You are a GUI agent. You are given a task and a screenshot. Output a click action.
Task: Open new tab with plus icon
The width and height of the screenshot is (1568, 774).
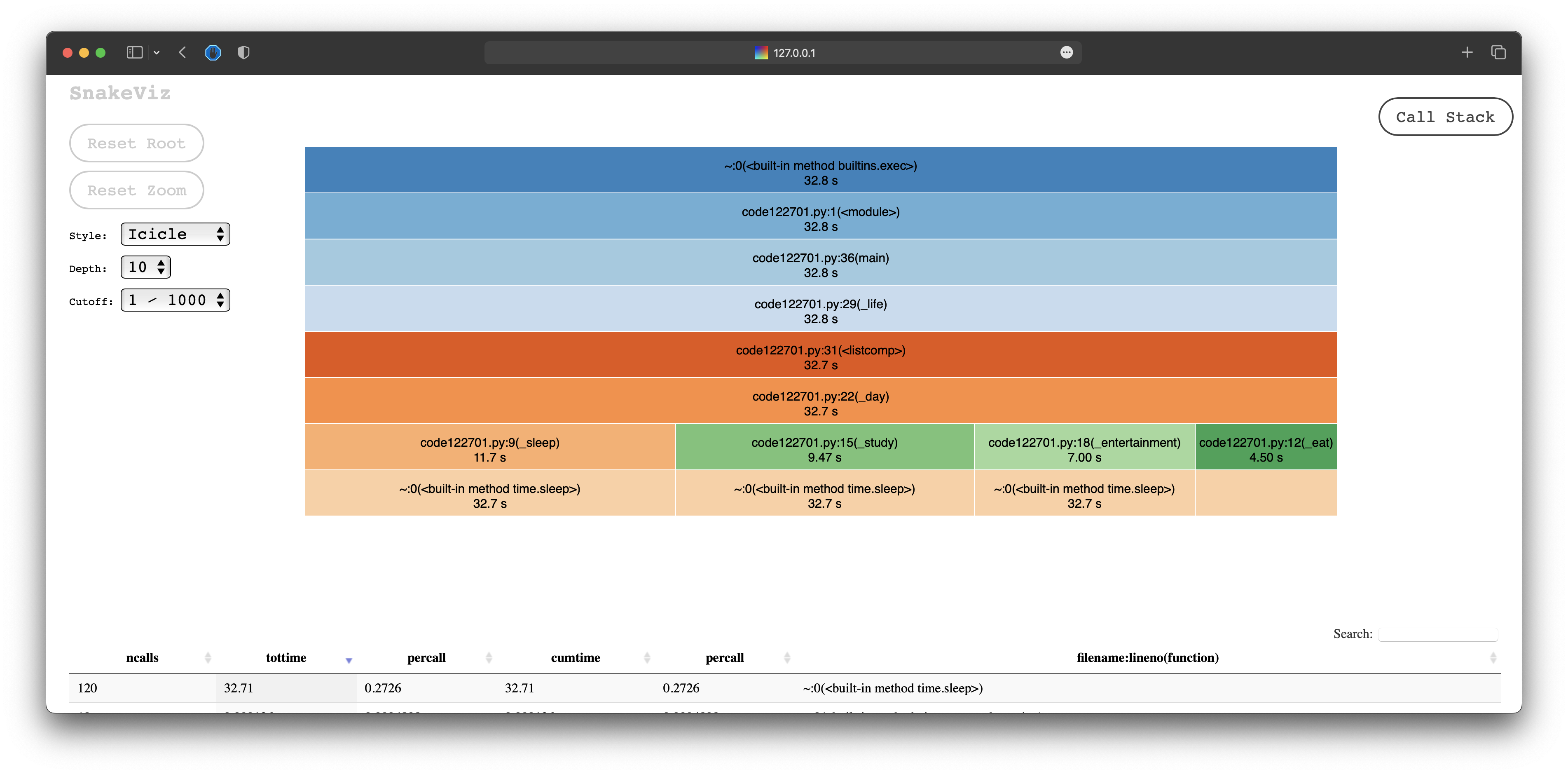[1467, 53]
